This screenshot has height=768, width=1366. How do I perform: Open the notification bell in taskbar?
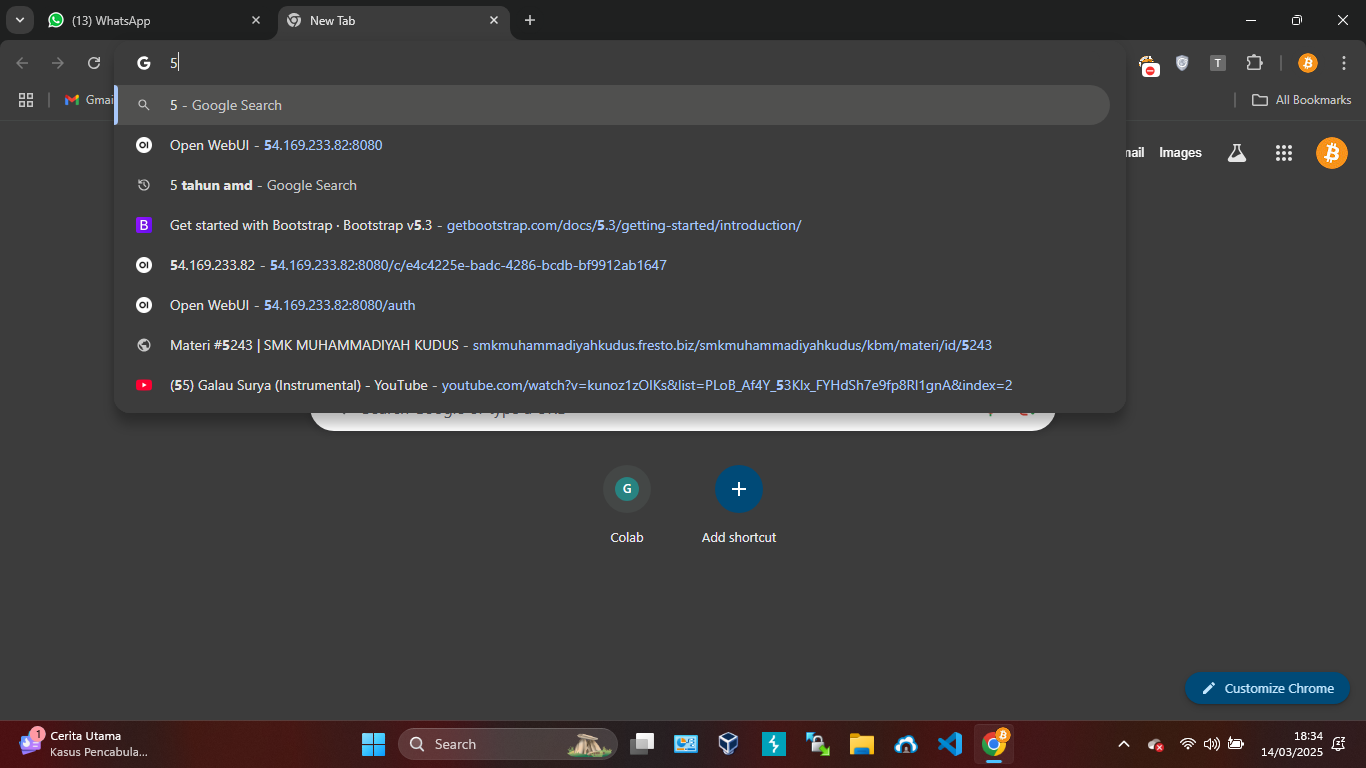(x=1339, y=744)
